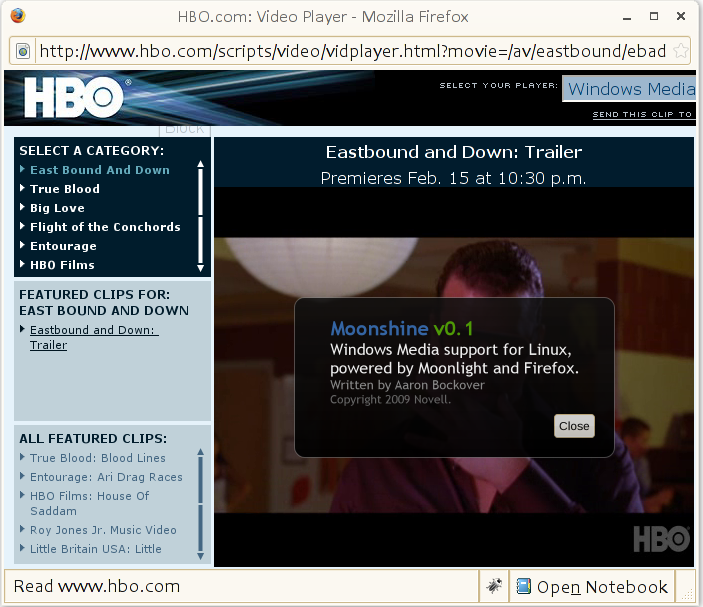Click the window resize grip in status bar
Screen dimensions: 703x607
[x=687, y=594]
